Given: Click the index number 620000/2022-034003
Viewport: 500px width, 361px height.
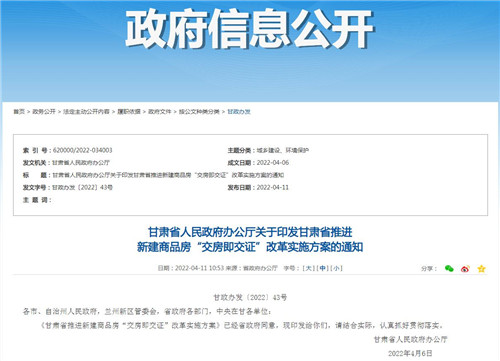Looking at the screenshot, I should click(x=83, y=150).
